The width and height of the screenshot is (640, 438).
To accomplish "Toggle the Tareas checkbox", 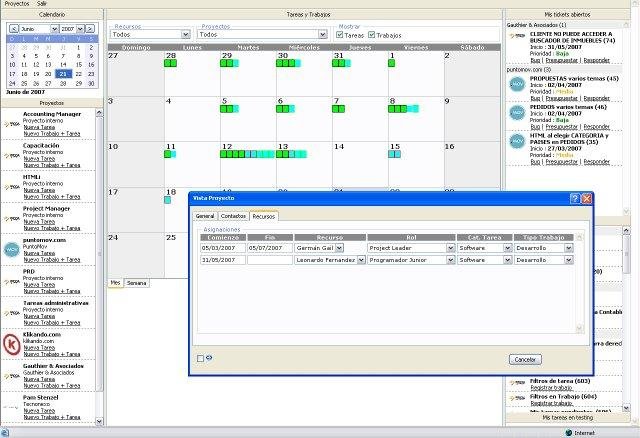I will point(340,34).
